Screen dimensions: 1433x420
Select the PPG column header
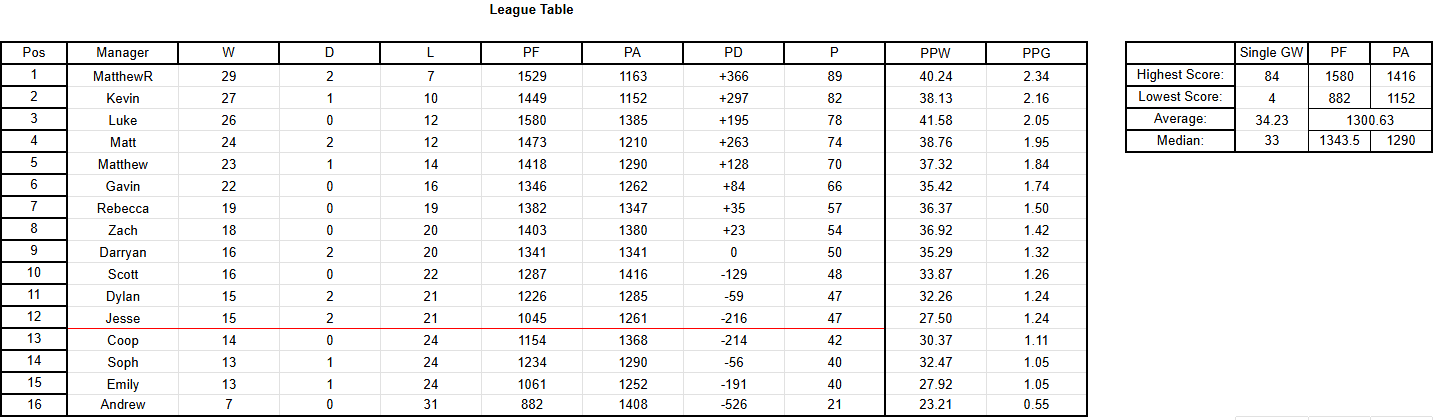tap(1036, 53)
